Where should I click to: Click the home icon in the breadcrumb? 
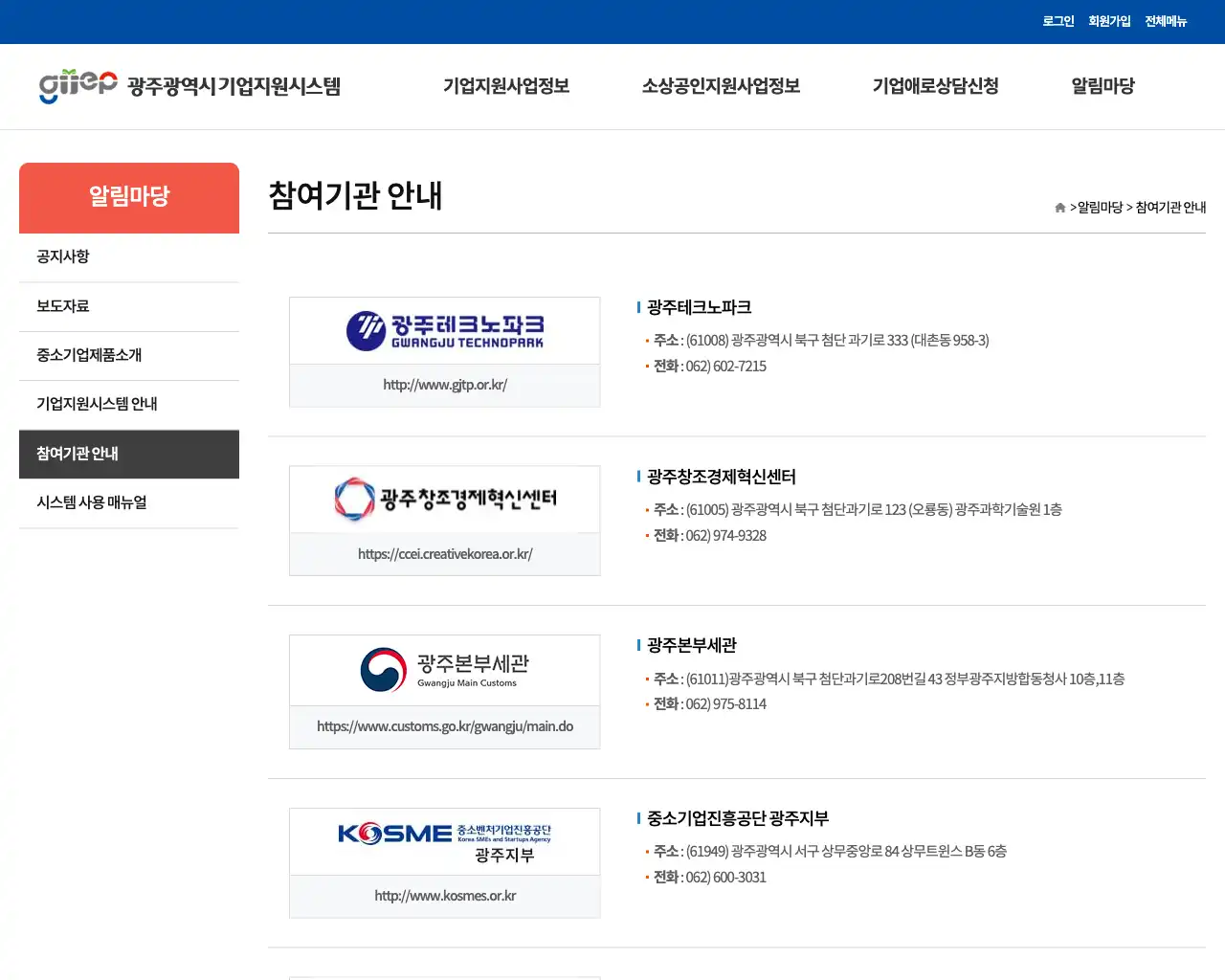(1059, 207)
